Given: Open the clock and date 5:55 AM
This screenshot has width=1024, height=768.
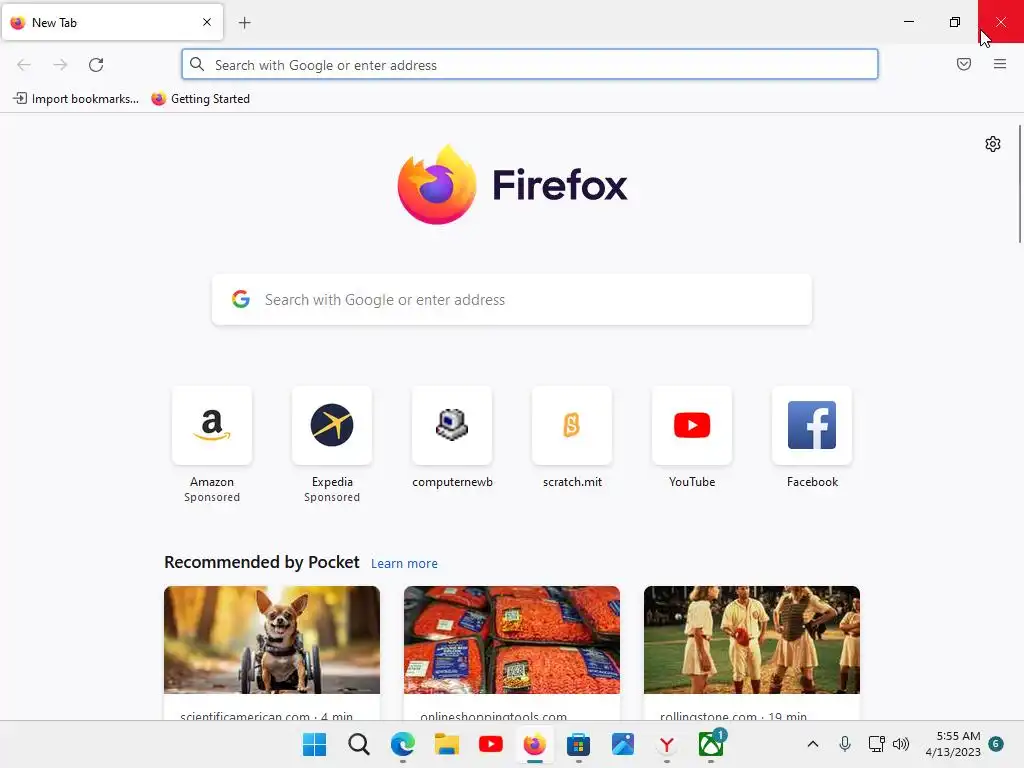Looking at the screenshot, I should tap(953, 744).
